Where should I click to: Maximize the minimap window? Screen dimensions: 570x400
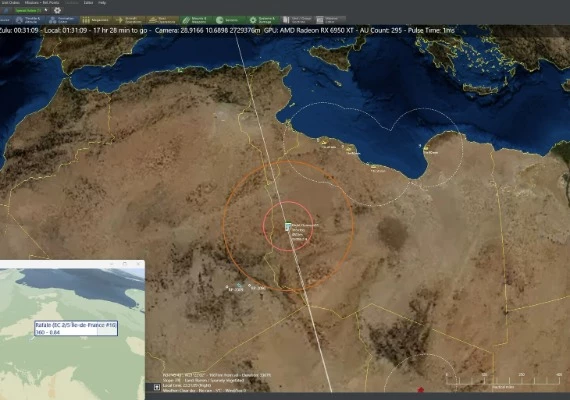coord(125,264)
